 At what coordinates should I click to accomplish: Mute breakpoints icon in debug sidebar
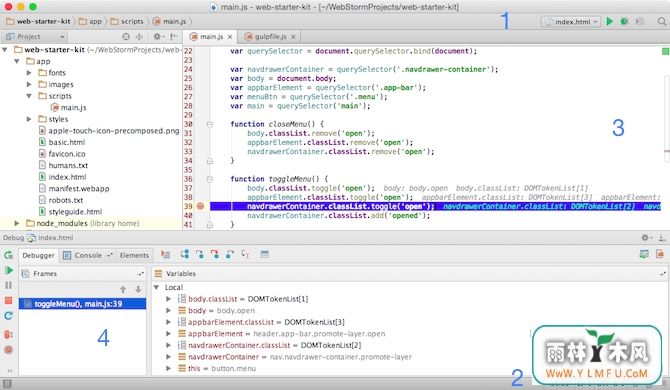coord(9,350)
